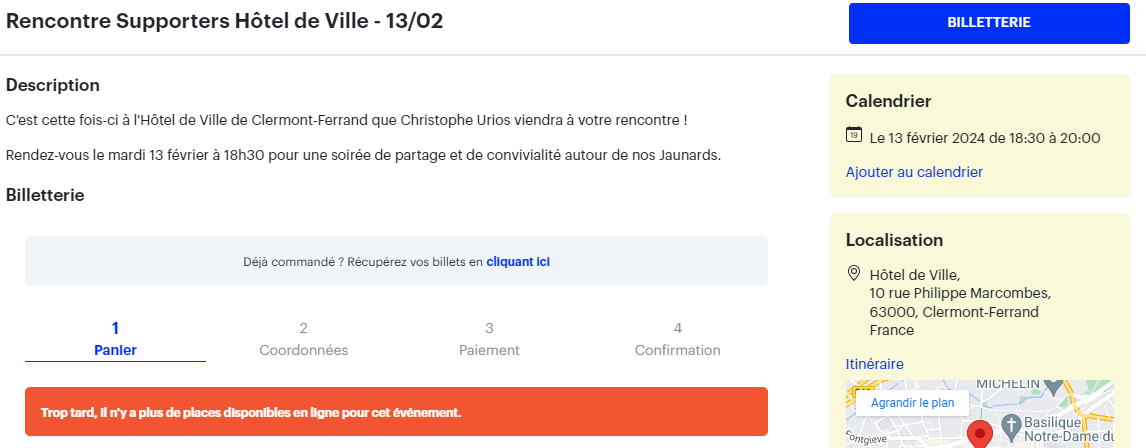Image resolution: width=1146 pixels, height=448 pixels.
Task: Click 'cliquant ici' to retrieve tickets
Action: (518, 262)
